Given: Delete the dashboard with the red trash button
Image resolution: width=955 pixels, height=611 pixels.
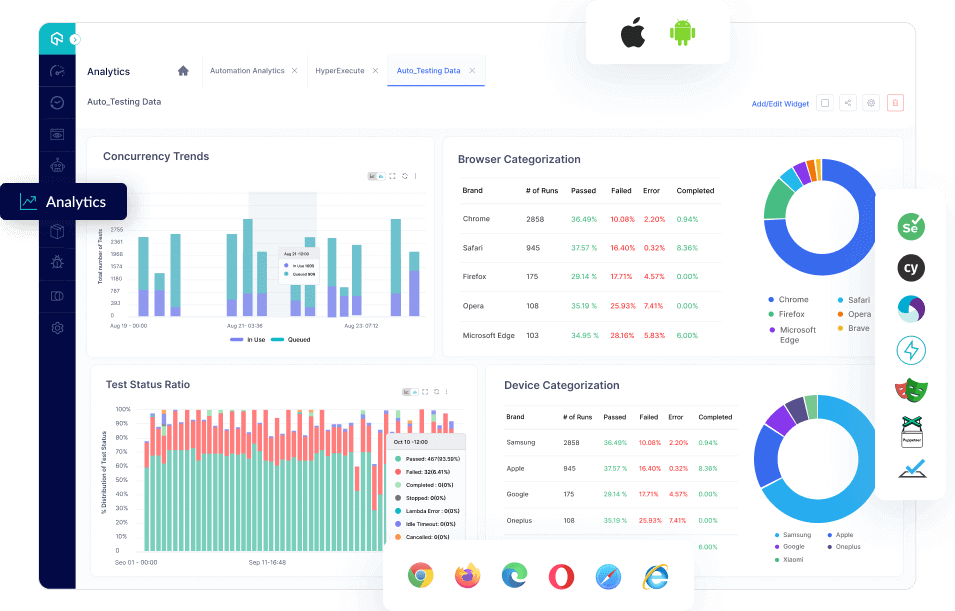Looking at the screenshot, I should [x=895, y=102].
